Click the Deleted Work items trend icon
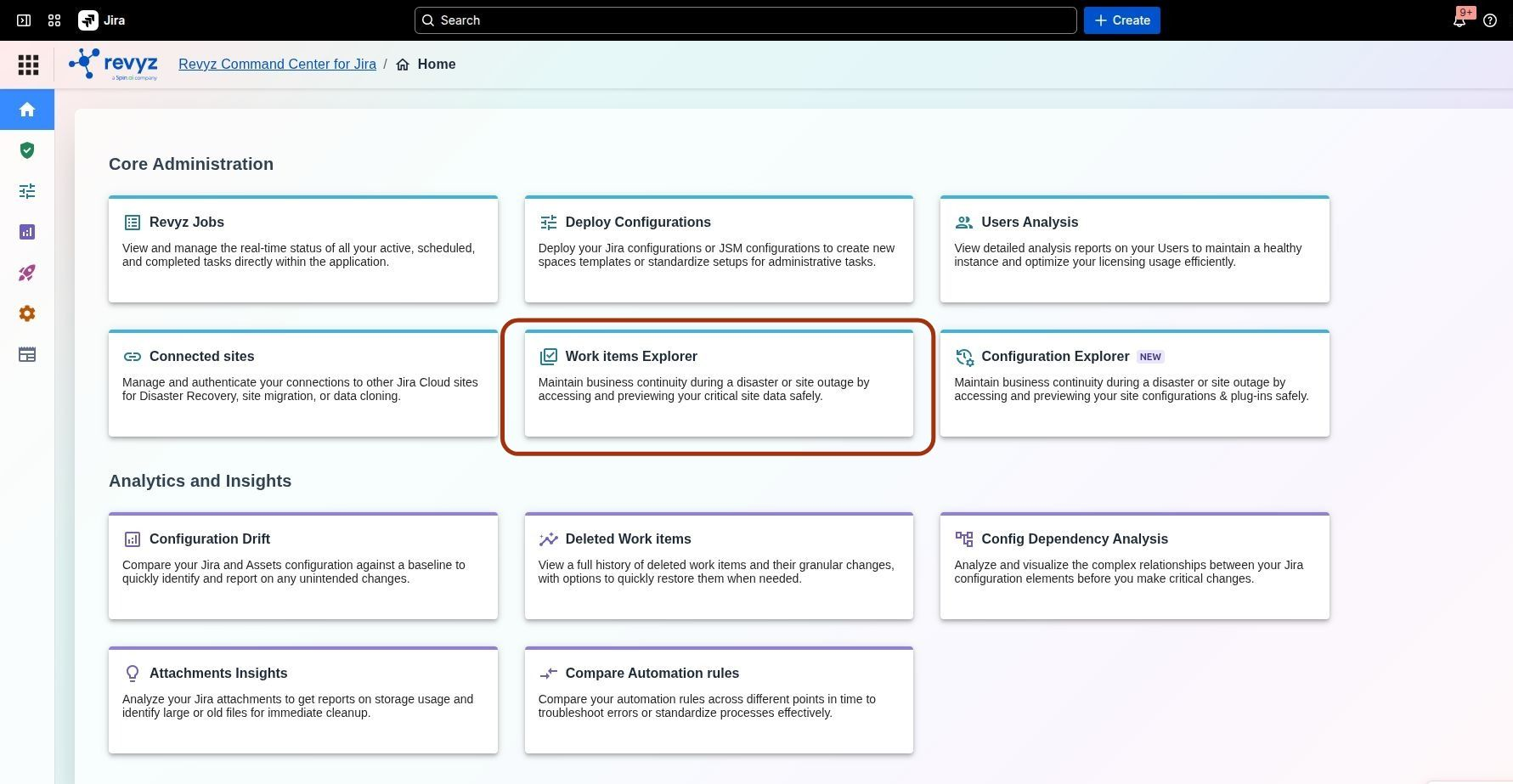 pos(549,539)
